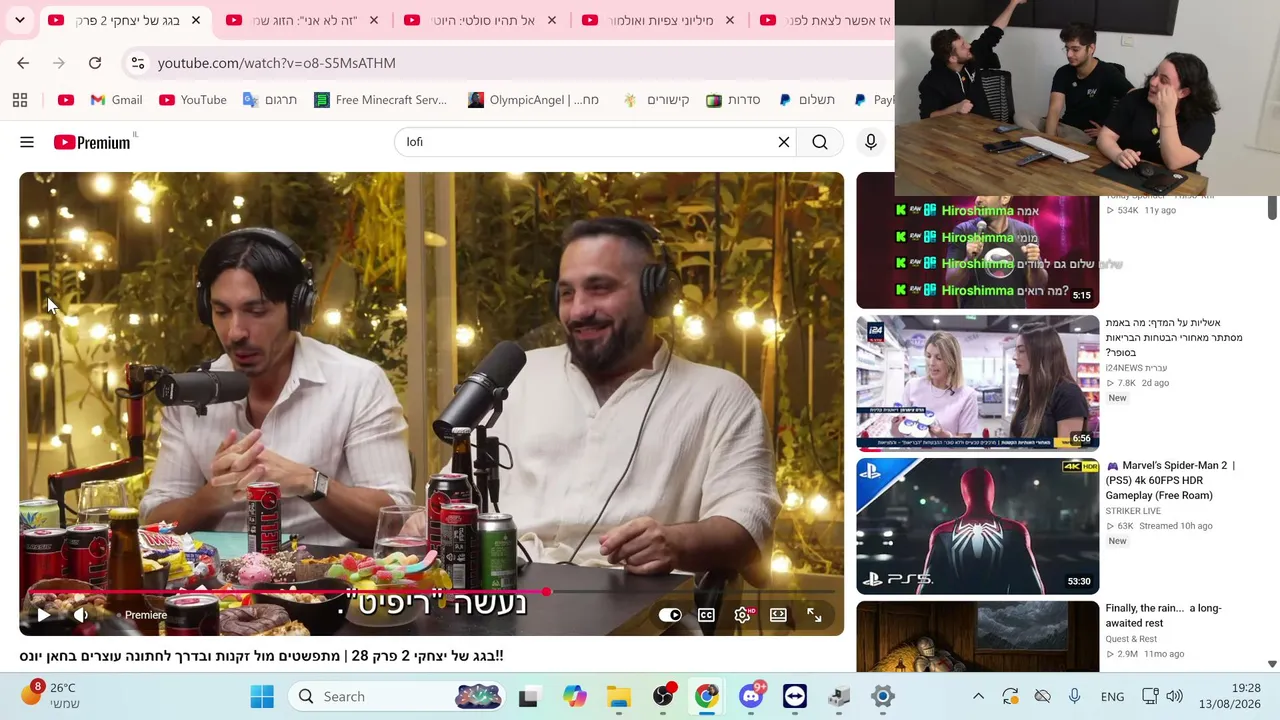Image resolution: width=1280 pixels, height=720 pixels.
Task: Open the 'Finally, the rain...' video title
Action: 1163,615
